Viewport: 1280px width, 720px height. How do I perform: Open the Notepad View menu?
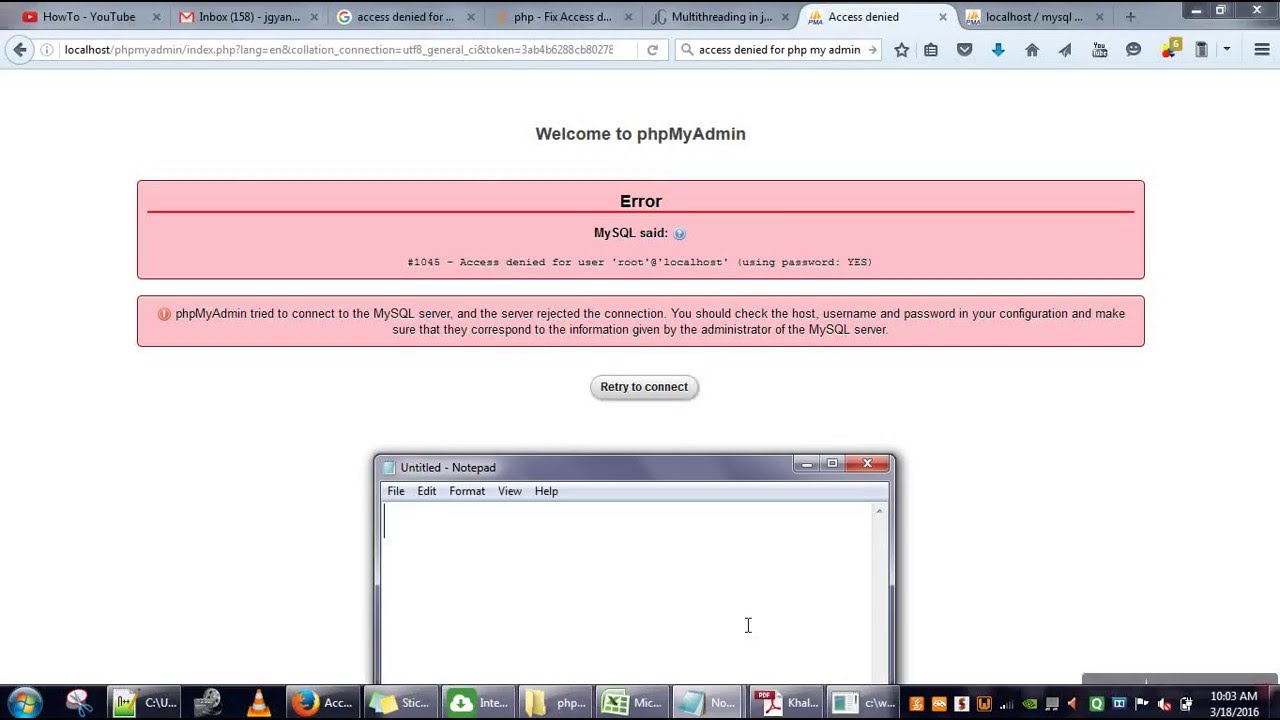tap(510, 491)
